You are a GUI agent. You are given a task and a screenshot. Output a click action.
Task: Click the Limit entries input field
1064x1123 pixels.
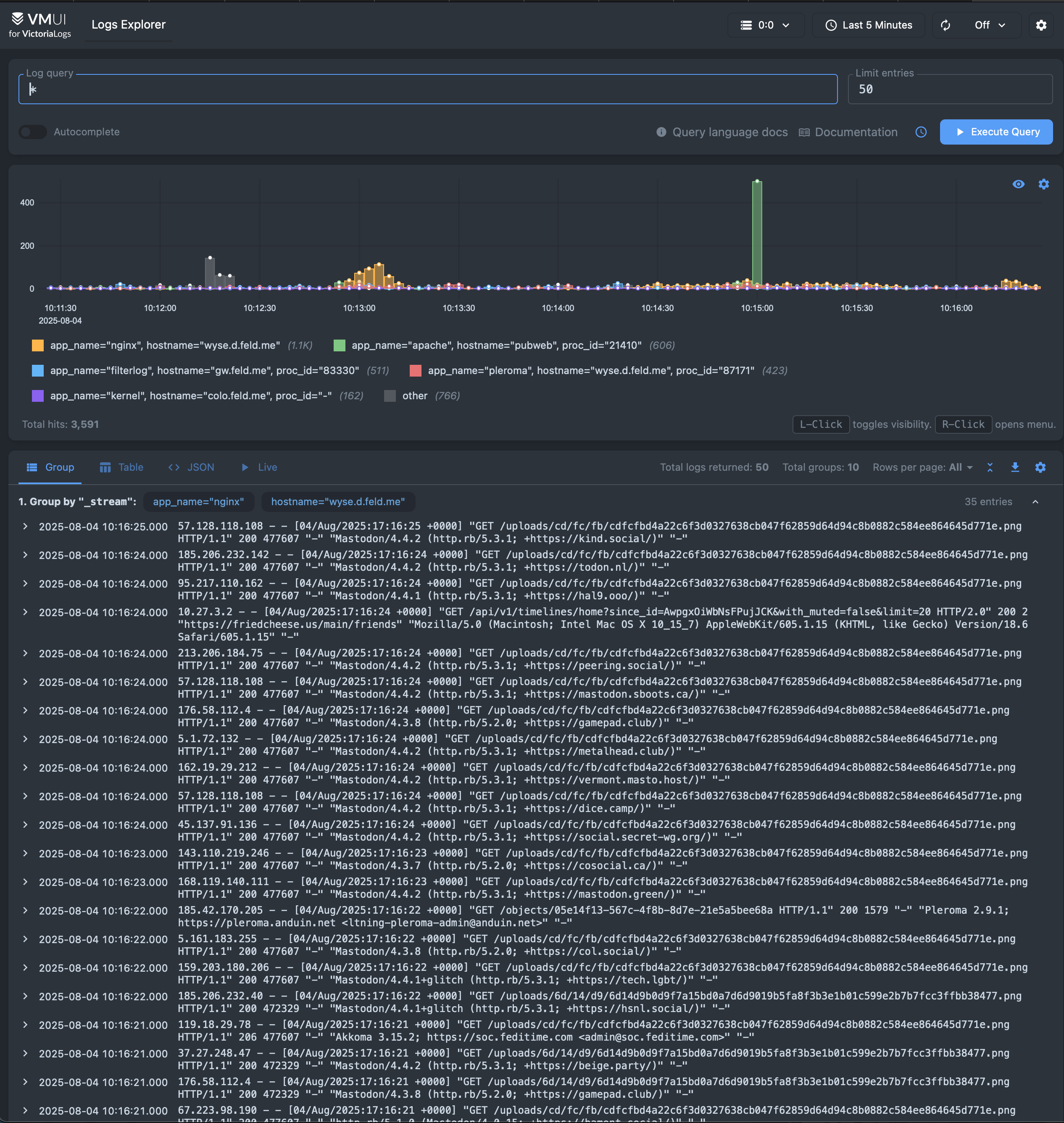coord(949,90)
